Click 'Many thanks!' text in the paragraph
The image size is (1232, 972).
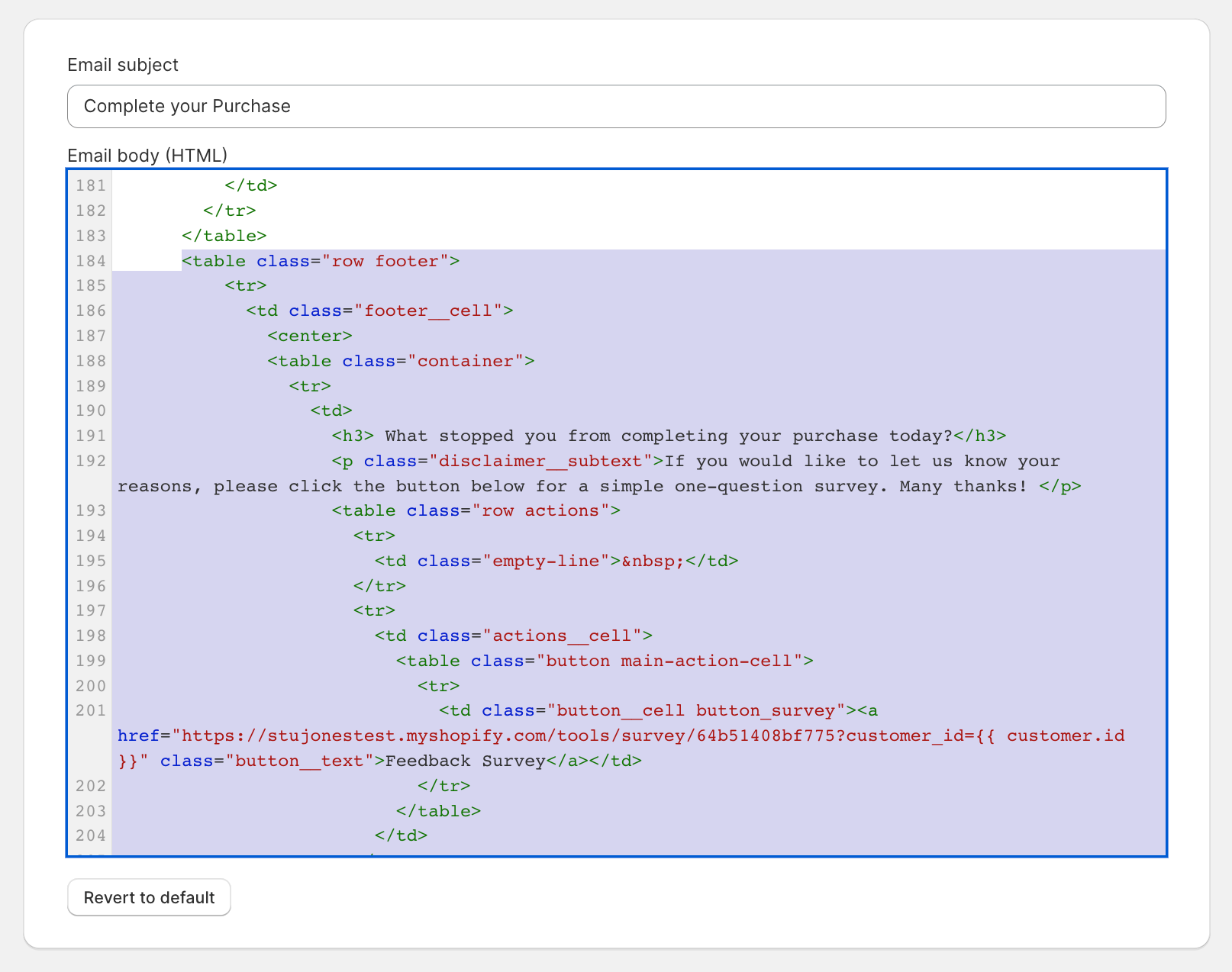click(x=963, y=486)
